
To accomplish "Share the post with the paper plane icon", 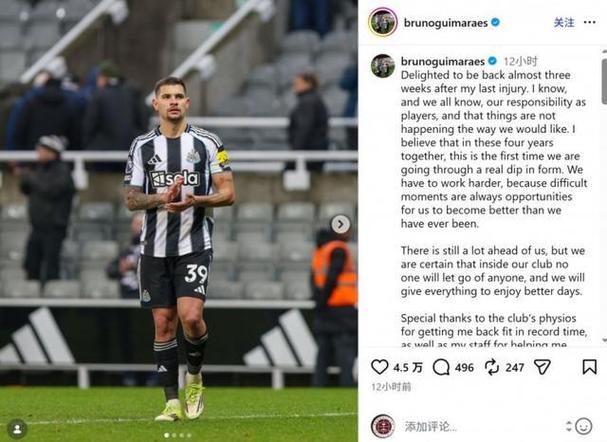I will tap(542, 367).
